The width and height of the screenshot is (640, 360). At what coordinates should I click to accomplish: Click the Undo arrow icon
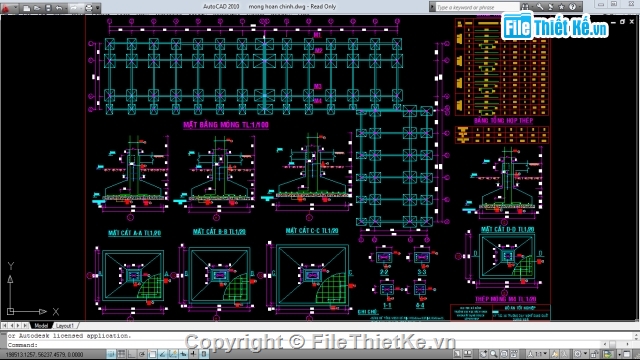tap(59, 8)
